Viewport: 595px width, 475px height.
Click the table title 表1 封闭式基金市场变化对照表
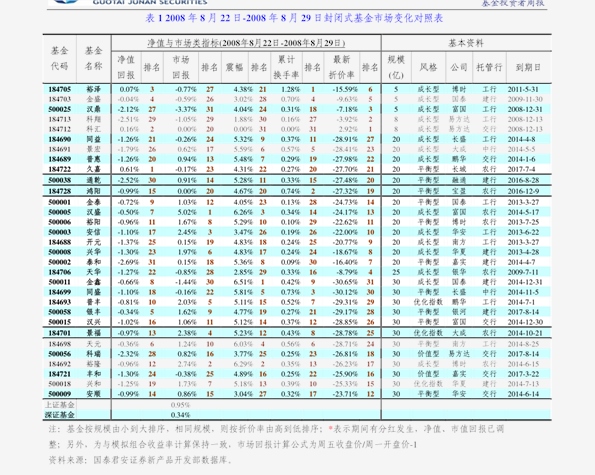294,18
